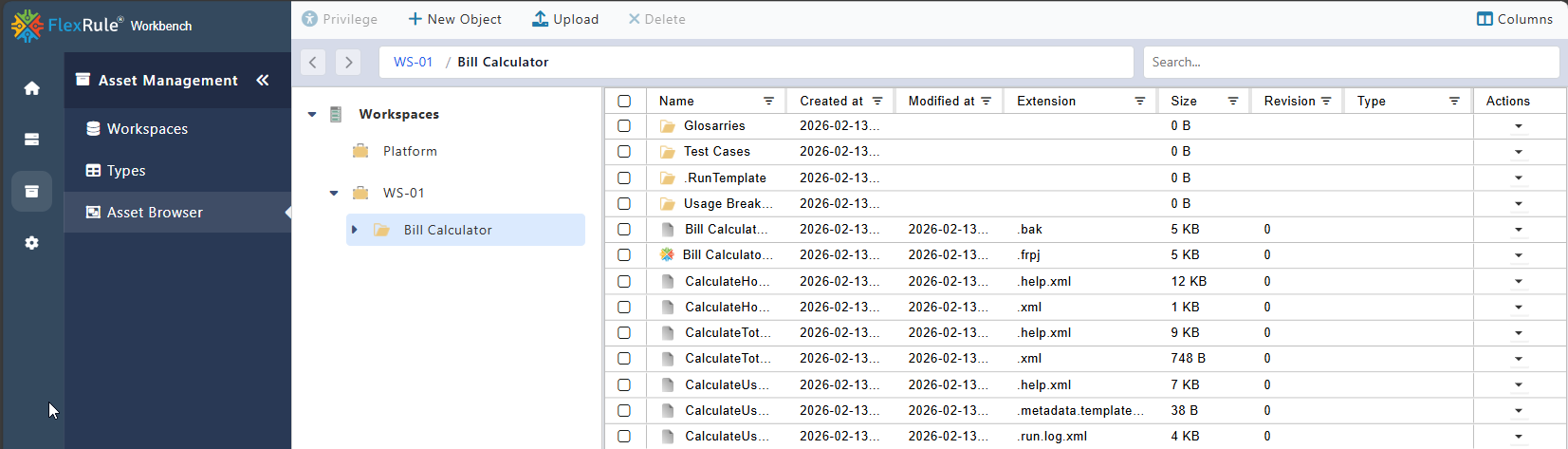The image size is (1568, 449).
Task: Go back with the left arrow button
Action: pyautogui.click(x=313, y=62)
